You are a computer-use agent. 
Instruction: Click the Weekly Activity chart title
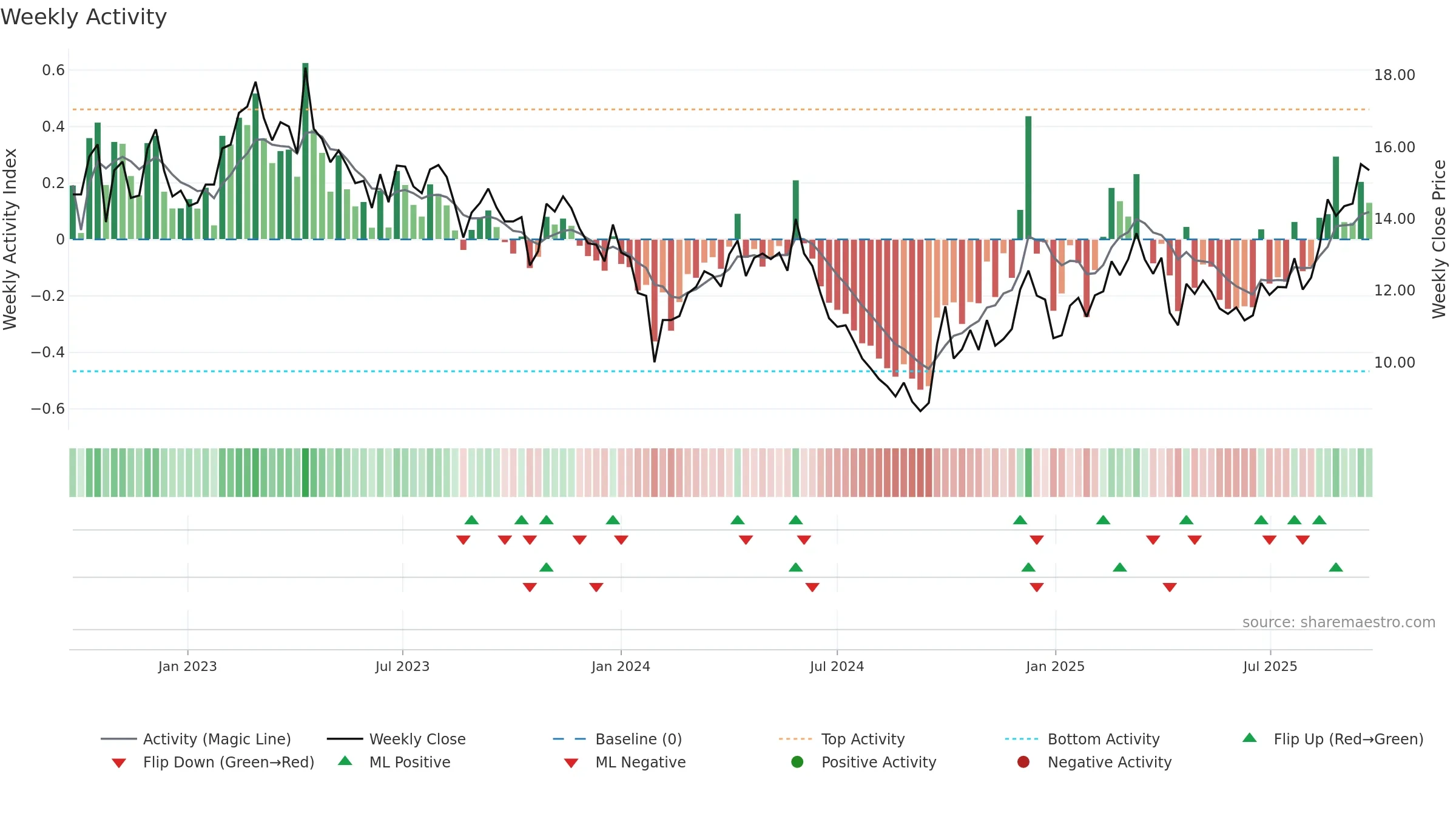tap(84, 17)
